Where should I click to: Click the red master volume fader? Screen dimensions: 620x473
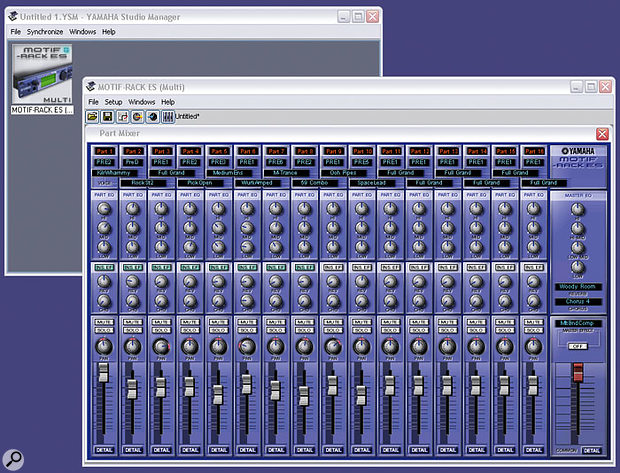(578, 372)
